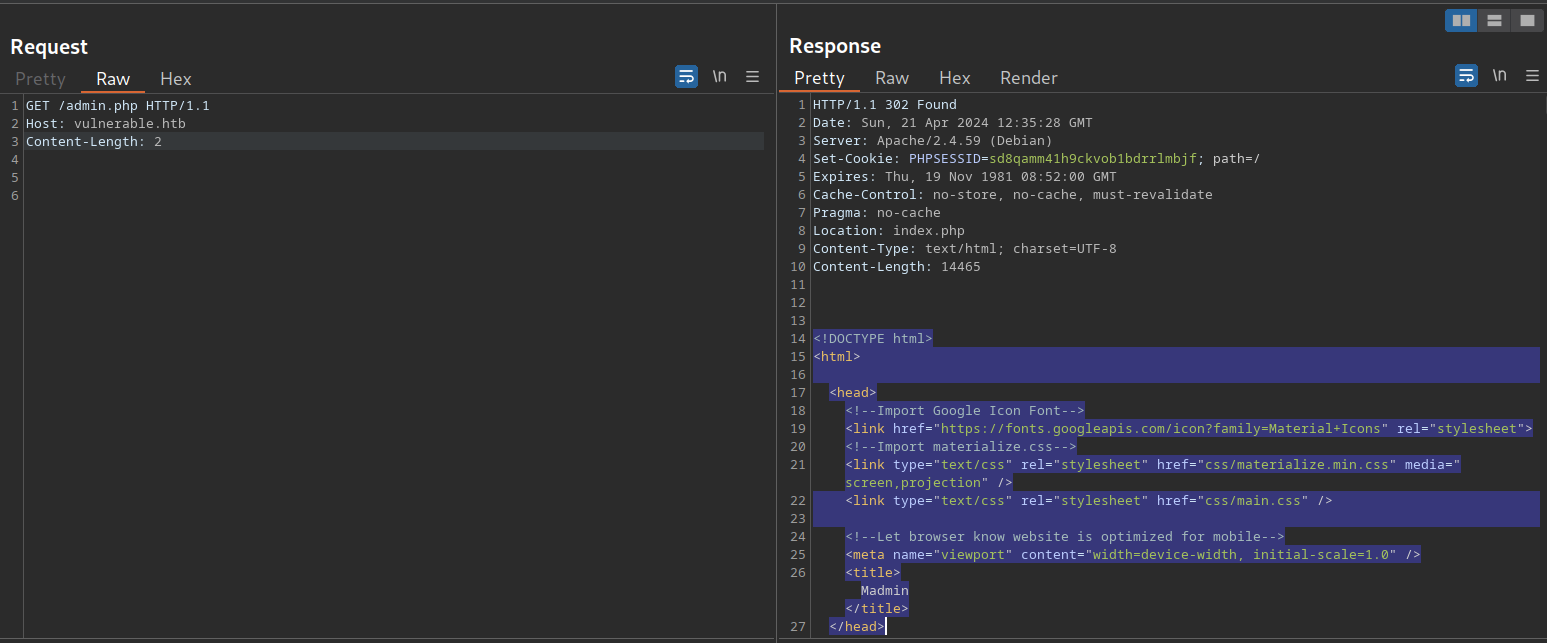The image size is (1547, 643).
Task: Show non-printable characters in Response panel
Action: (1499, 76)
